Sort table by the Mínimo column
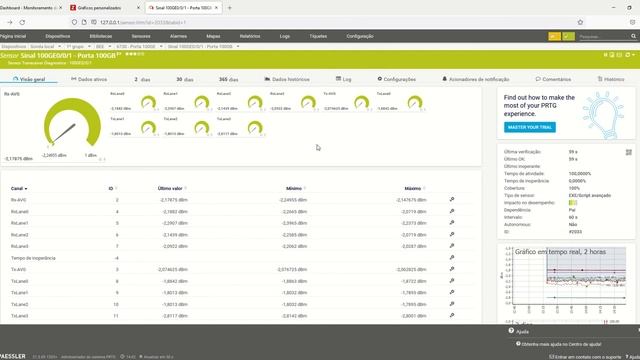The height and width of the screenshot is (360, 640). pyautogui.click(x=296, y=188)
